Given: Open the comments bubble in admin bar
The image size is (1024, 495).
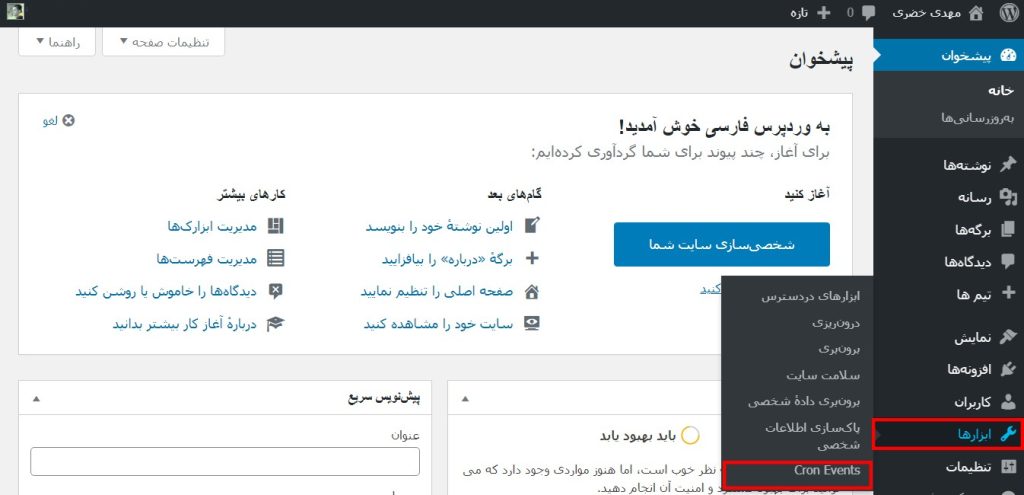Looking at the screenshot, I should [x=868, y=12].
